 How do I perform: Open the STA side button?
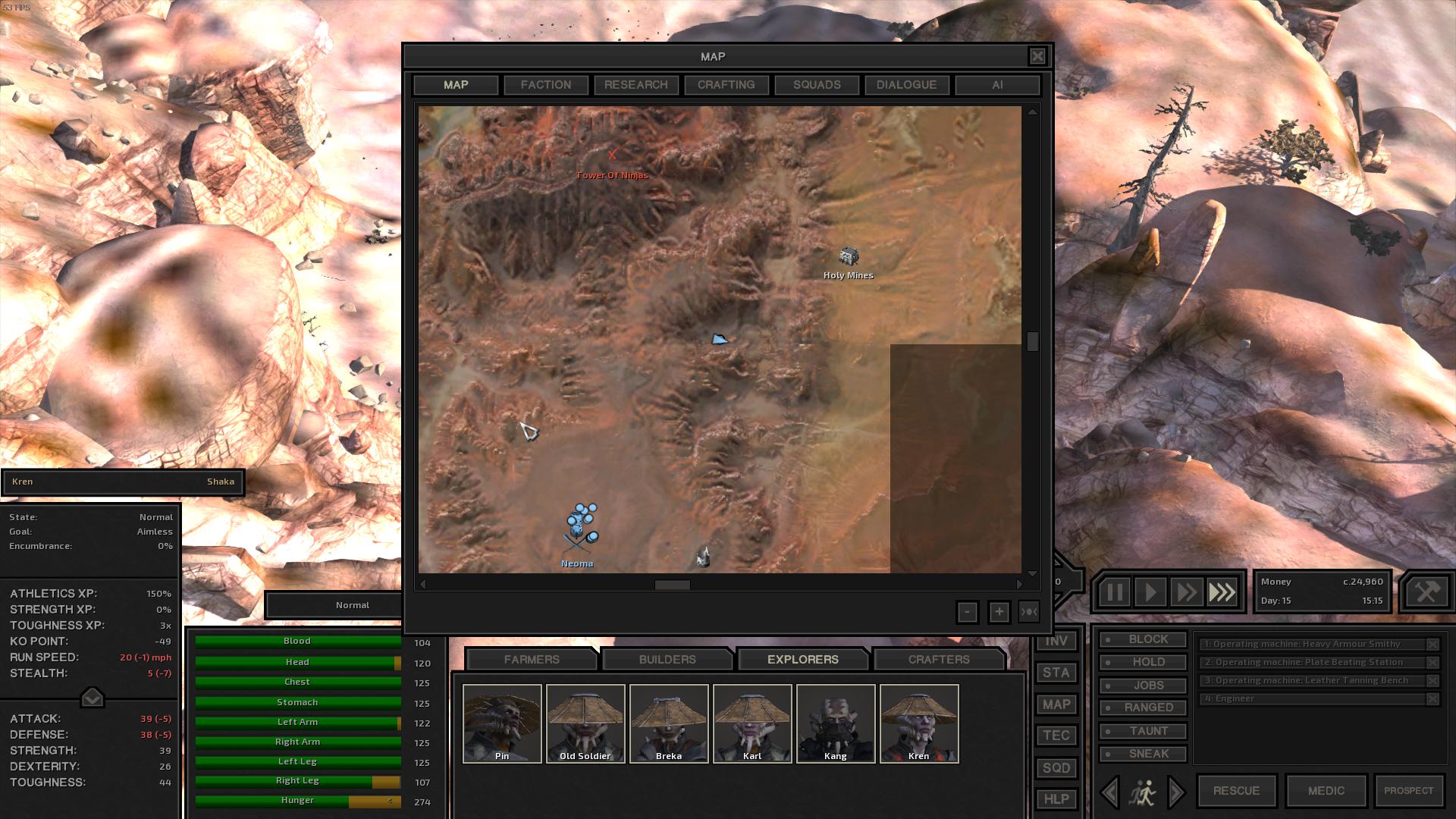tap(1056, 673)
